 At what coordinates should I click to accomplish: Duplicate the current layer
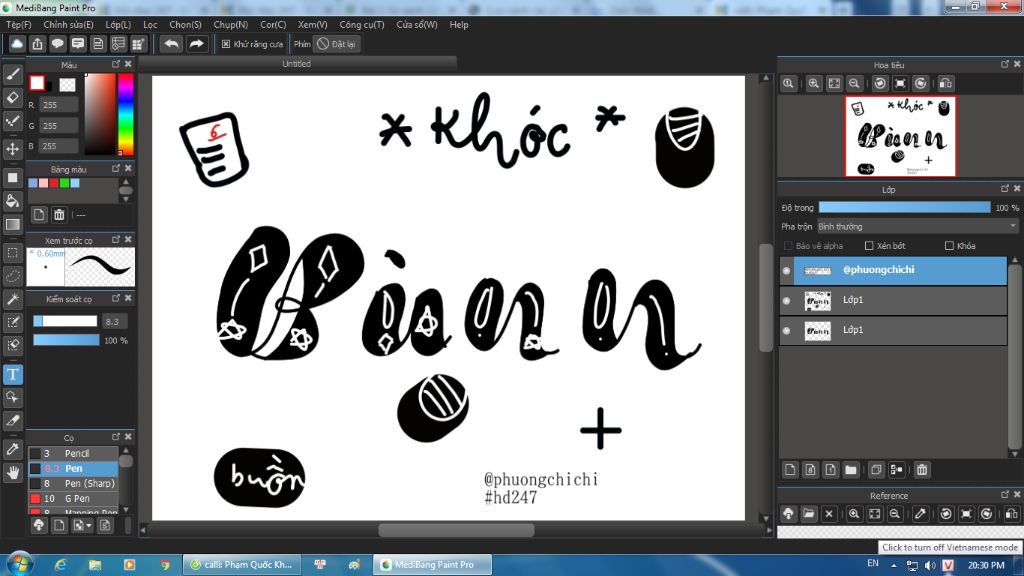876,470
